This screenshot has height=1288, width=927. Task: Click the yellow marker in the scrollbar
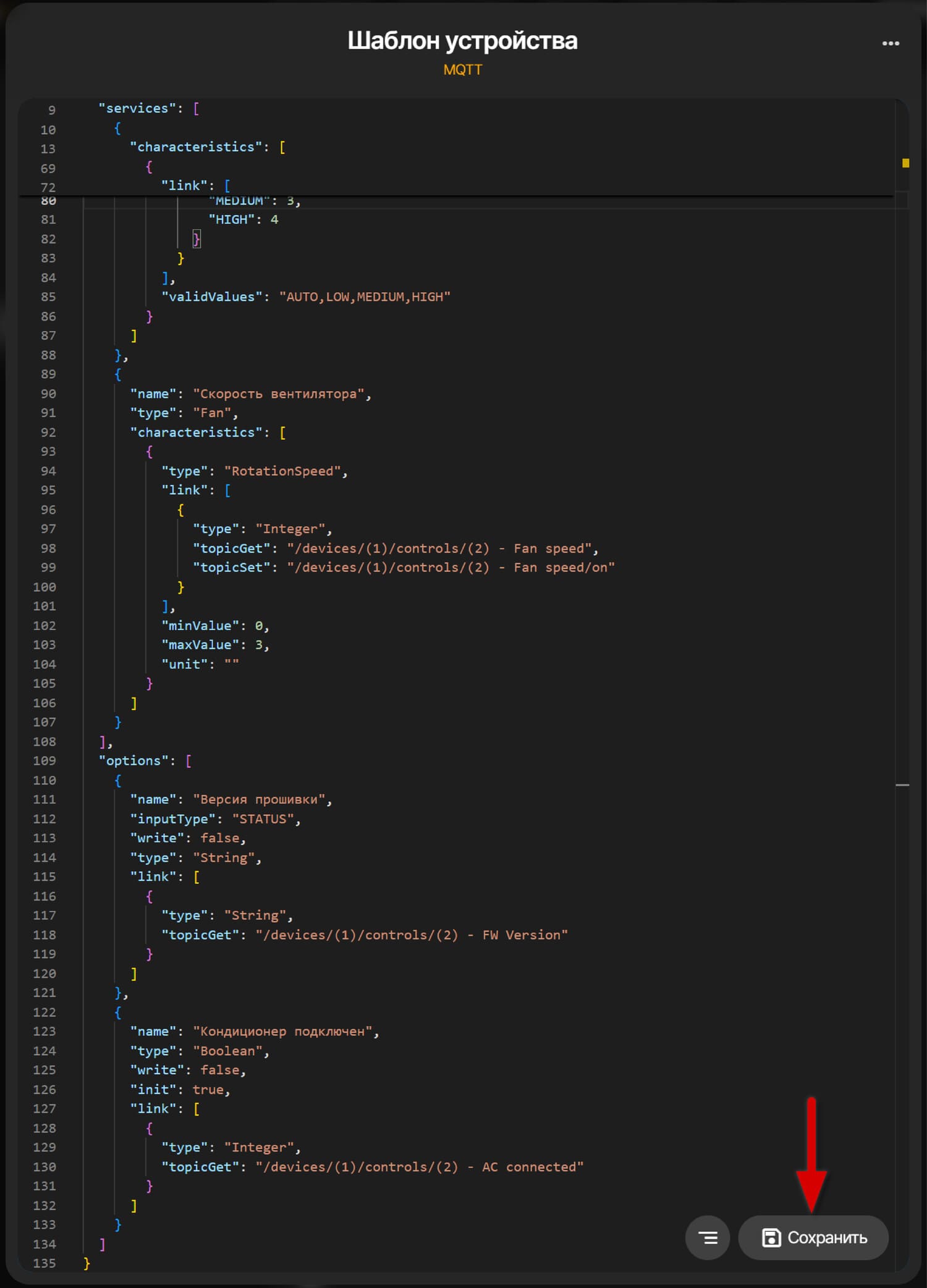(x=905, y=163)
